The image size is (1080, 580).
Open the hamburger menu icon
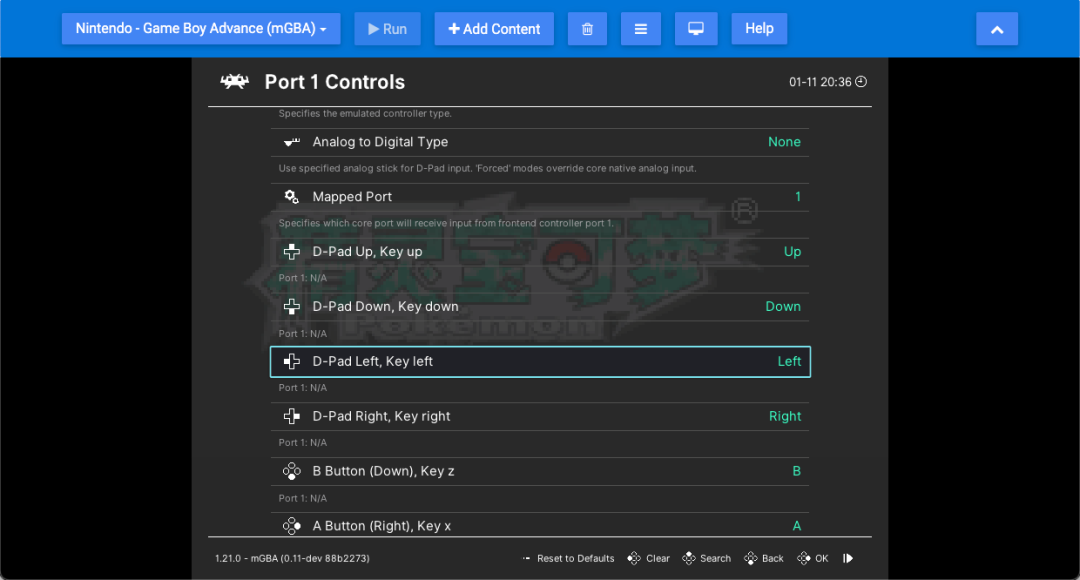[x=640, y=29]
